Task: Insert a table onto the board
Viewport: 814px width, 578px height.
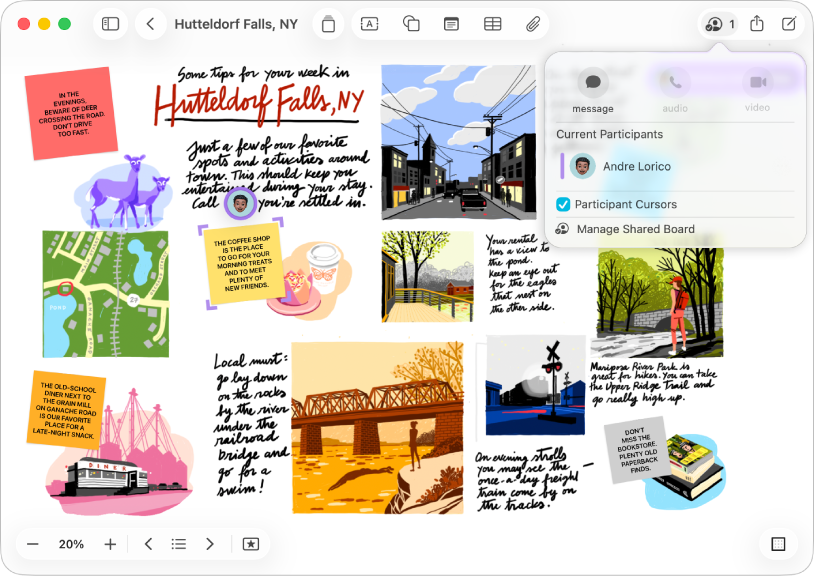Action: click(x=493, y=23)
